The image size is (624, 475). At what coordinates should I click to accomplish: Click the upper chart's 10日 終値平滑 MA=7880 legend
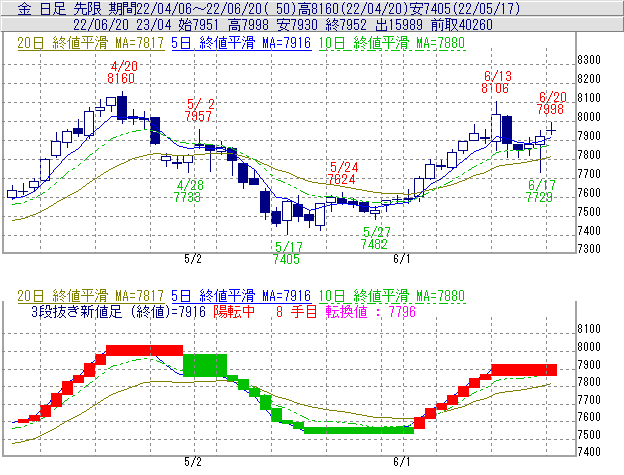coord(392,43)
